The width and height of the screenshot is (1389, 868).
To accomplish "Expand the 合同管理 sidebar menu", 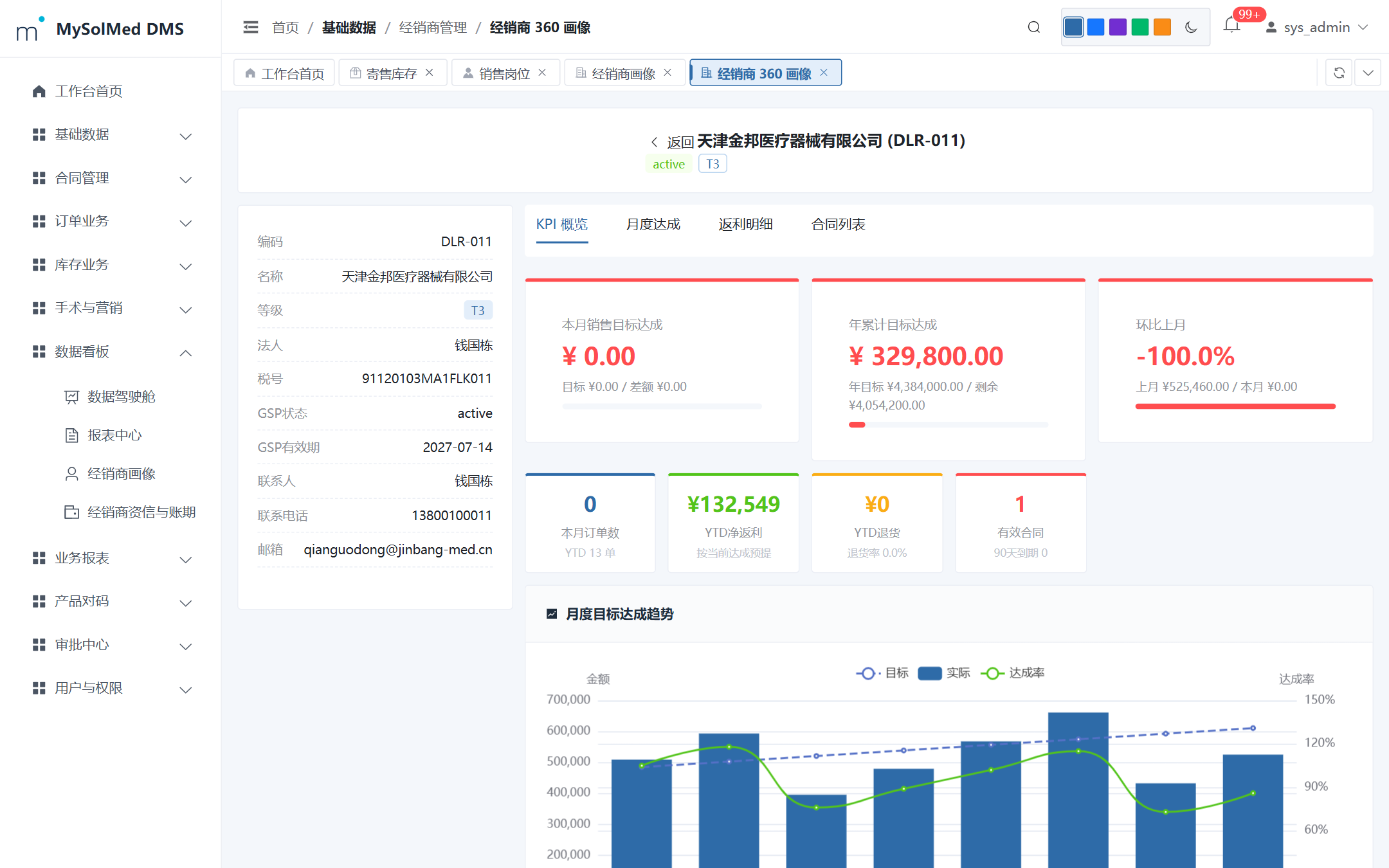I will click(x=111, y=178).
